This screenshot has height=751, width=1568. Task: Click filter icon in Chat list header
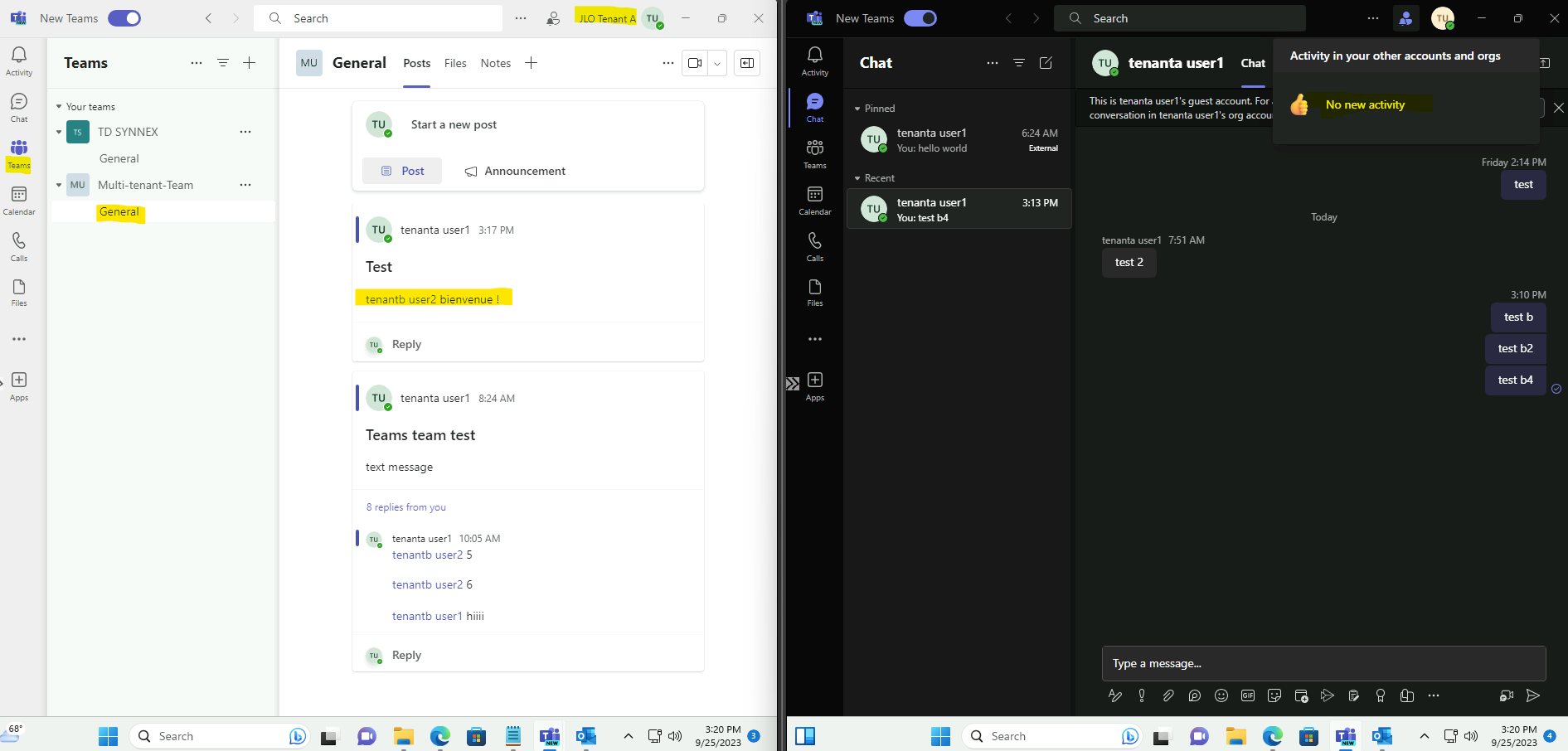point(1019,63)
